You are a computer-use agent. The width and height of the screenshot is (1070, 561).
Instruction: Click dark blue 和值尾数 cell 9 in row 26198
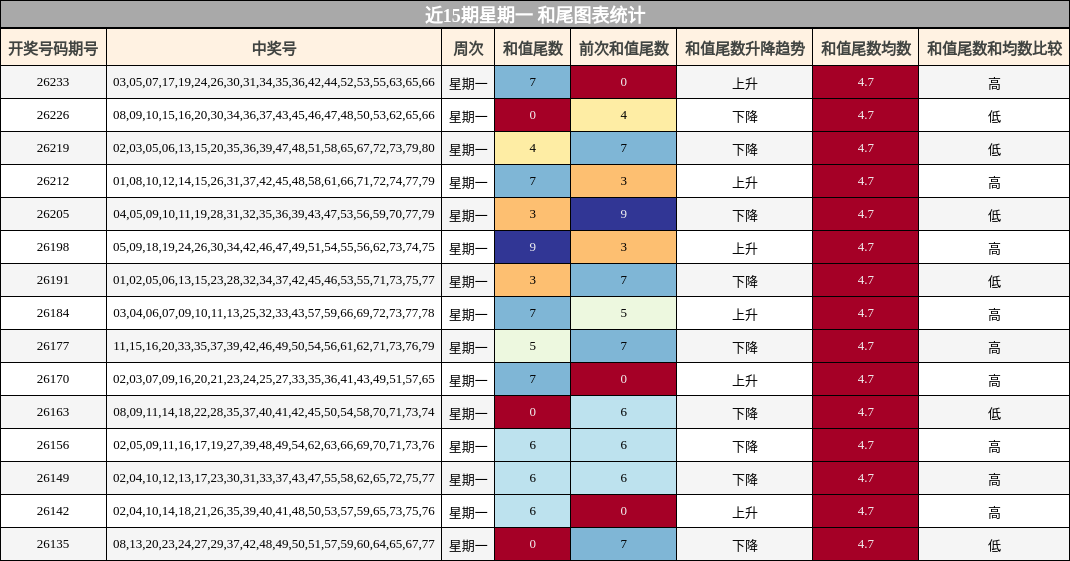532,247
